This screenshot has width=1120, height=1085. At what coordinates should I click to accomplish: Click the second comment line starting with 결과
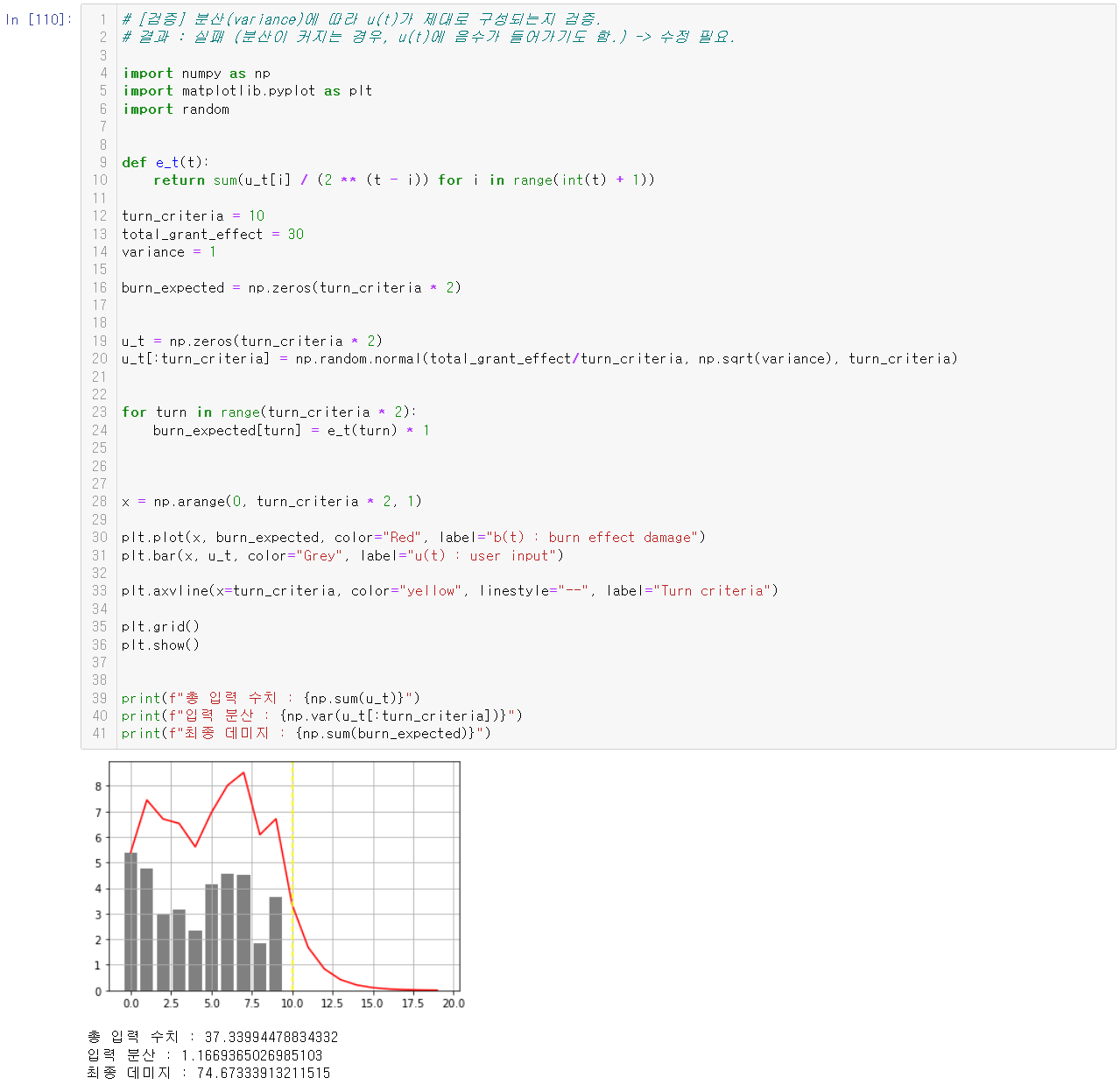[x=428, y=37]
